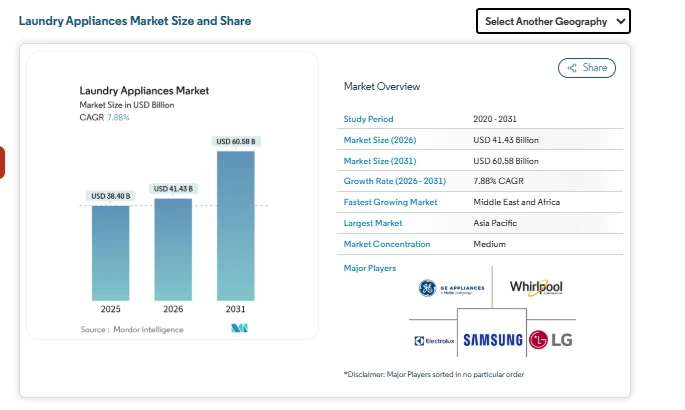Image resolution: width=685 pixels, height=410 pixels.
Task: Click the Largest Market row label
Action: (373, 223)
